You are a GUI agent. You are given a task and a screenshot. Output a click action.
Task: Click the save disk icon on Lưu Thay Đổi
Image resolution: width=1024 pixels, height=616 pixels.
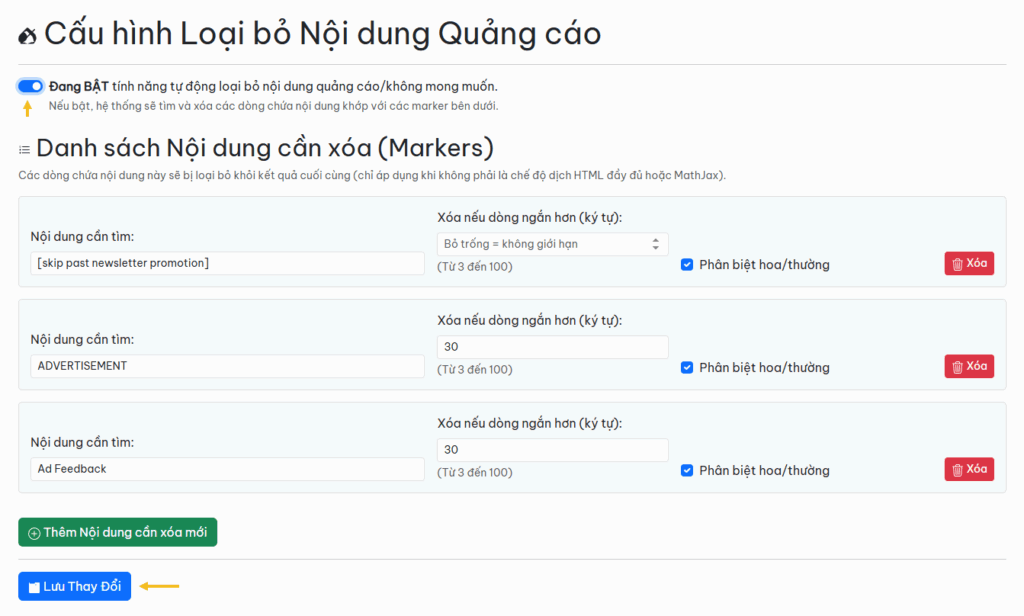tap(34, 587)
